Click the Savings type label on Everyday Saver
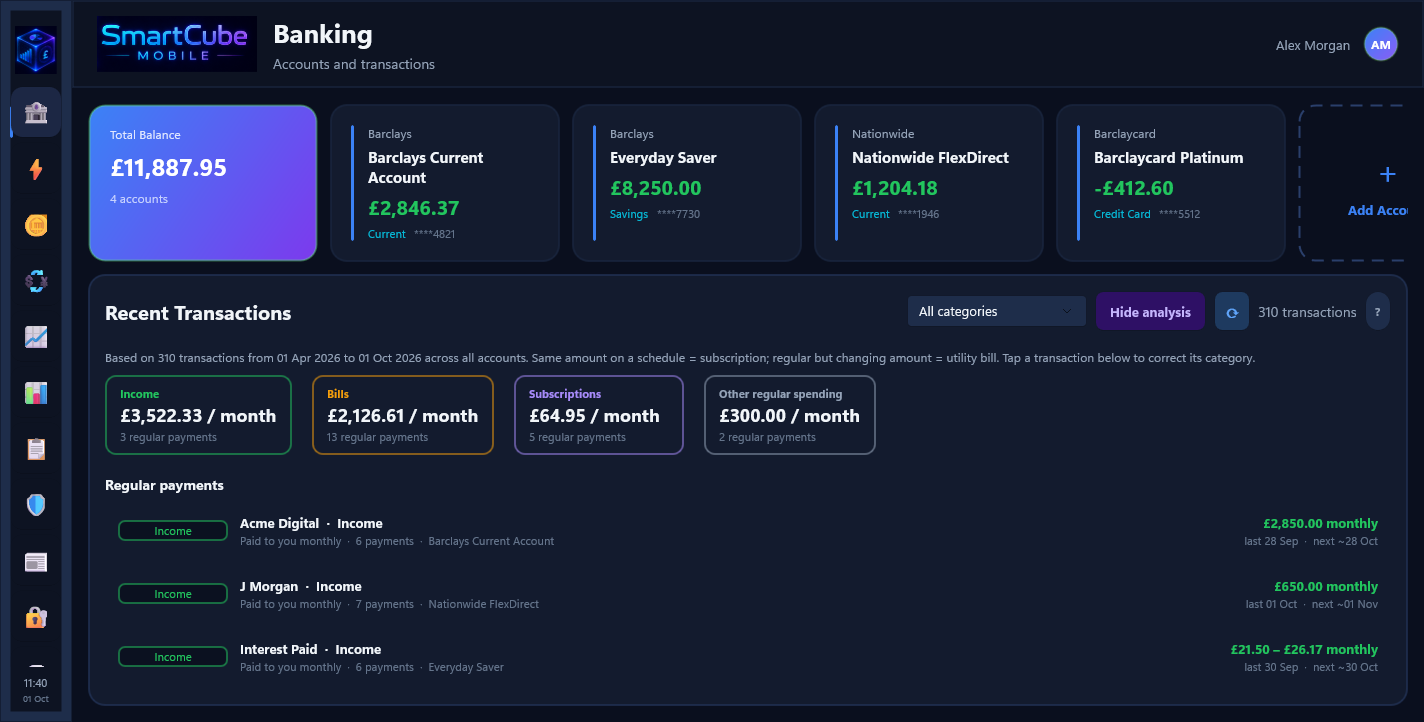 (629, 214)
